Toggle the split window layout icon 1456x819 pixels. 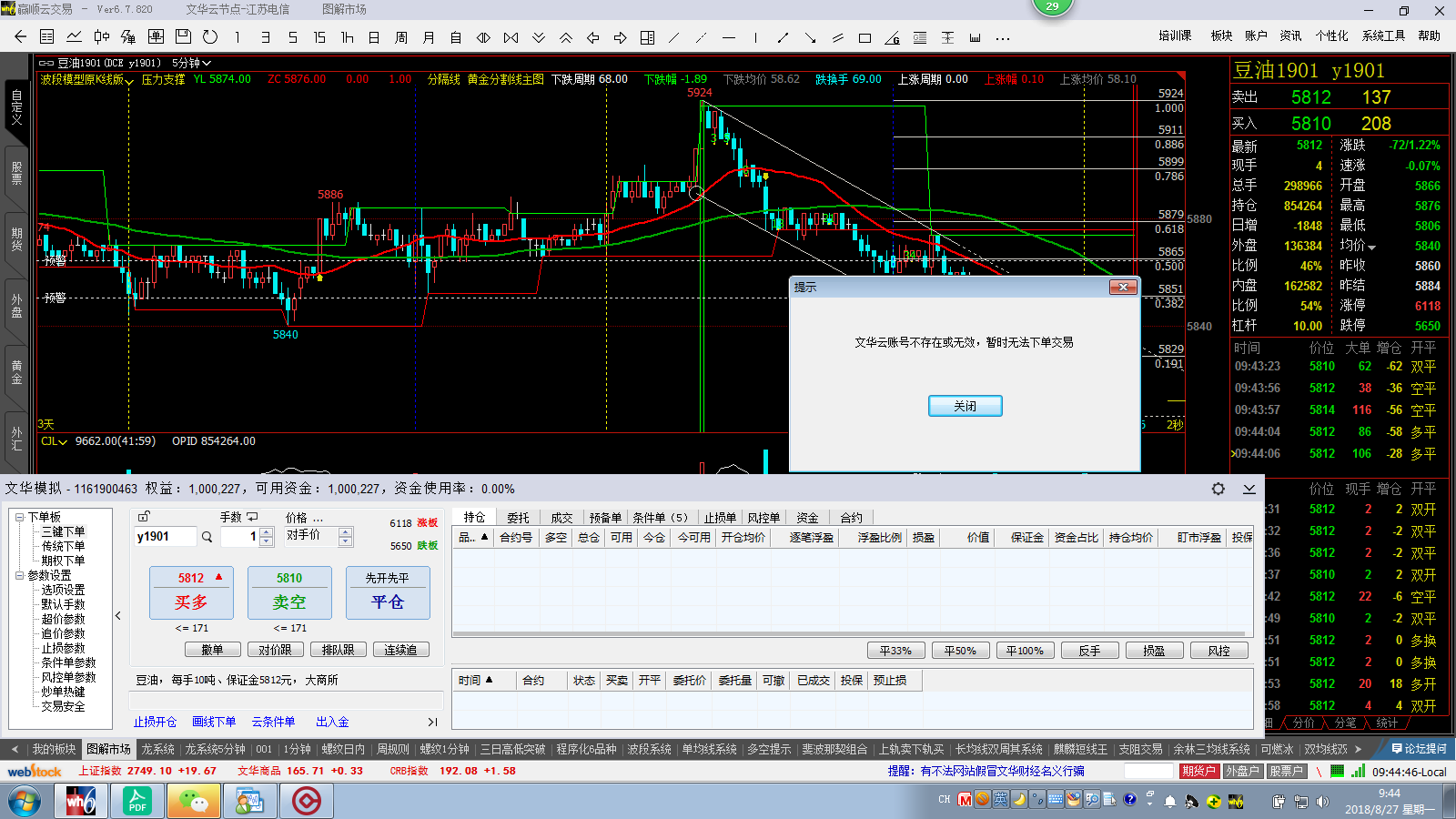(648, 37)
